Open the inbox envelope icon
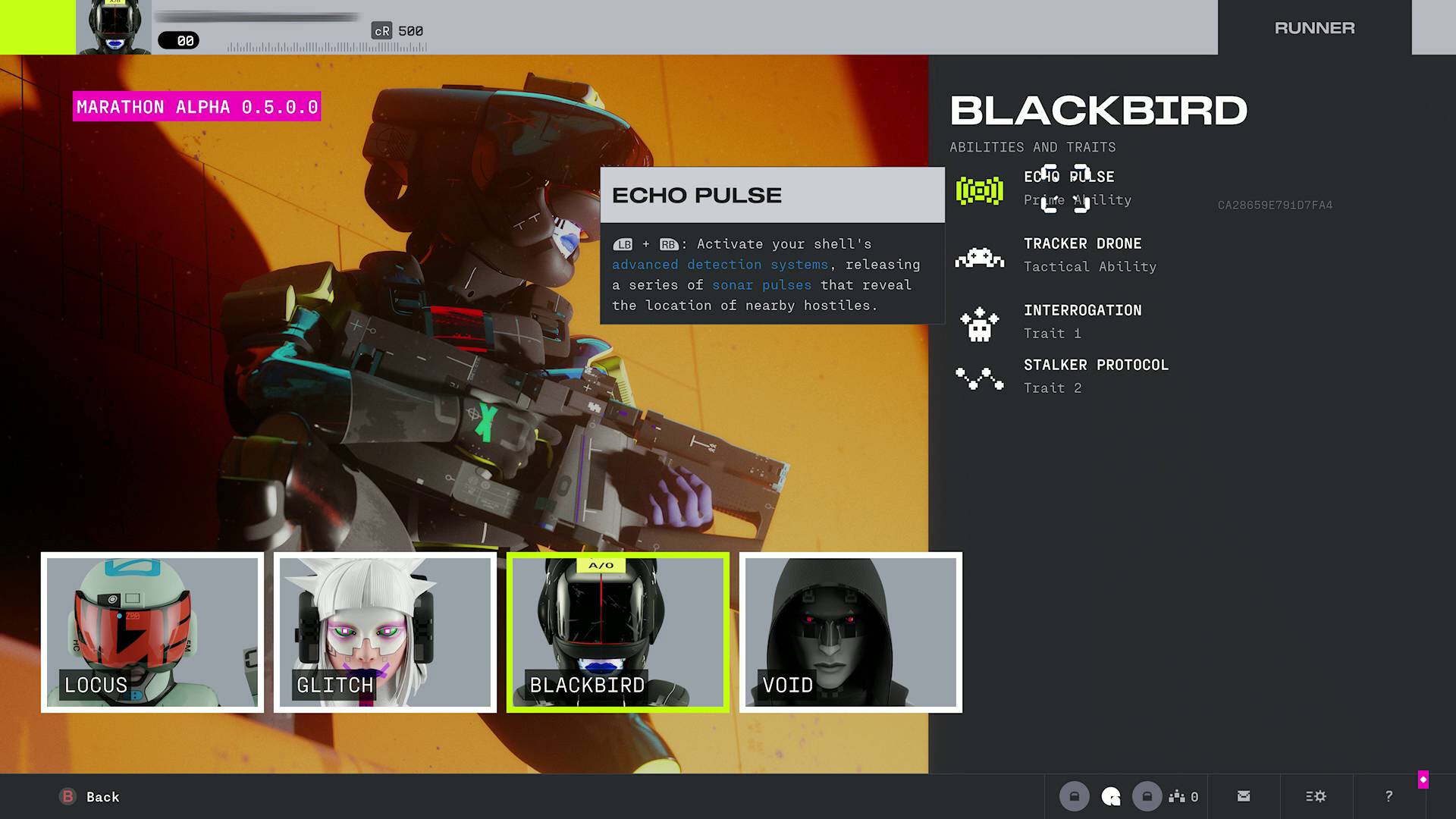The image size is (1456, 819). (x=1243, y=796)
